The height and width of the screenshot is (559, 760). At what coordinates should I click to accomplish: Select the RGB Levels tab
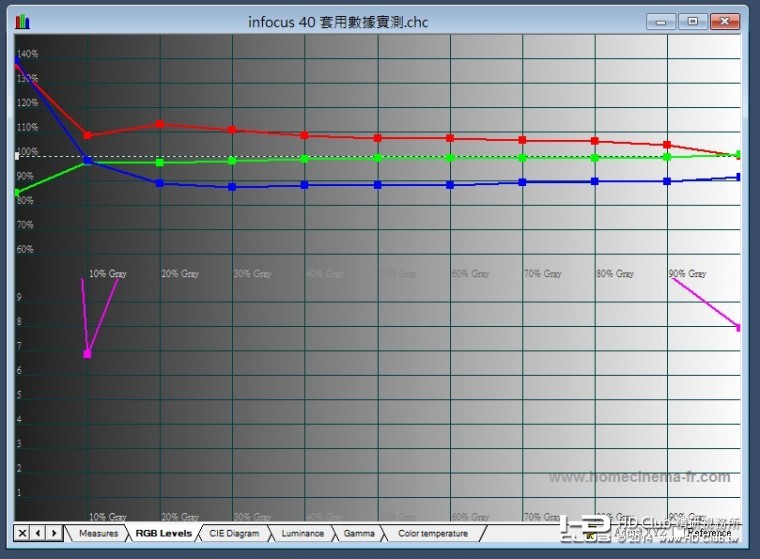(x=163, y=533)
